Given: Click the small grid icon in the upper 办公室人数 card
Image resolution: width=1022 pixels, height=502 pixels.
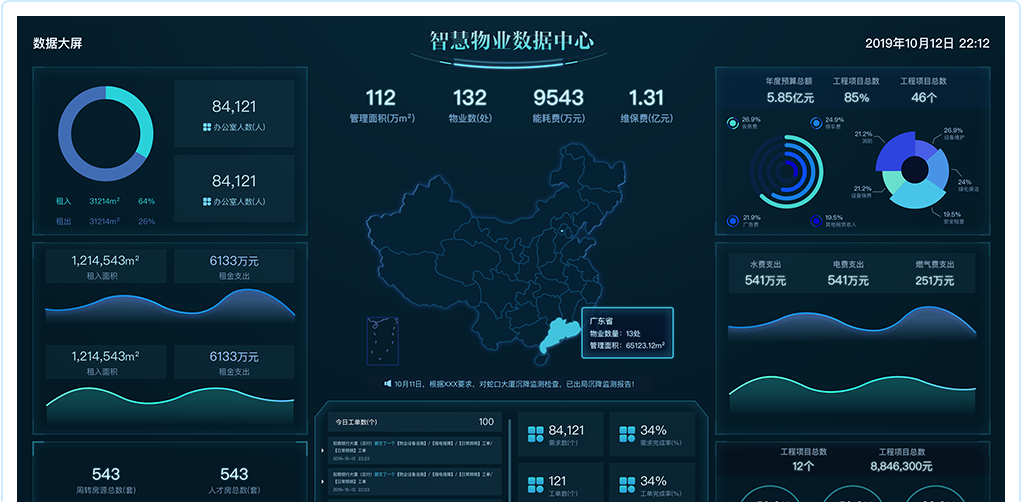Looking at the screenshot, I should pyautogui.click(x=207, y=128).
